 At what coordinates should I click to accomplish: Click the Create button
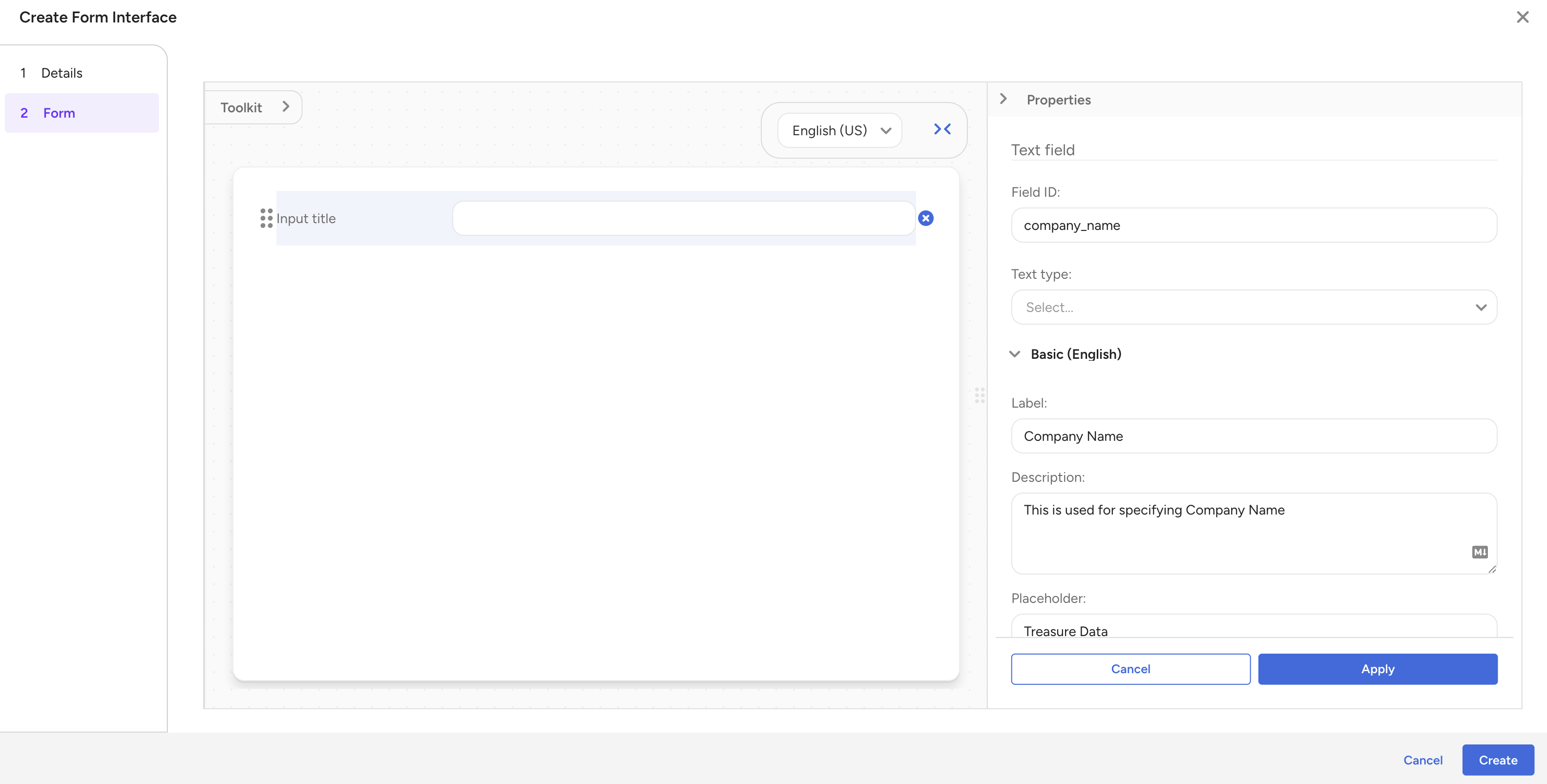[x=1497, y=760]
